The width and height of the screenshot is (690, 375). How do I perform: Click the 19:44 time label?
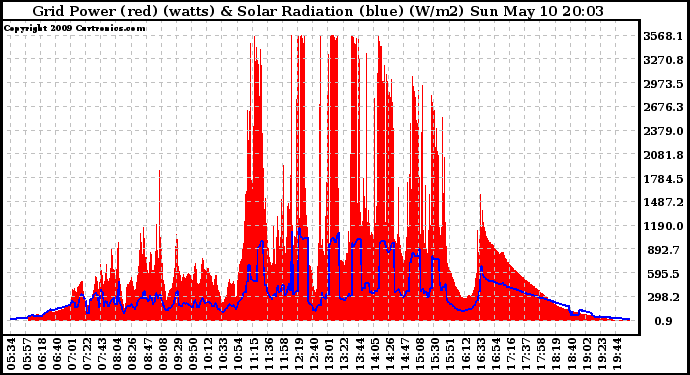click(615, 353)
